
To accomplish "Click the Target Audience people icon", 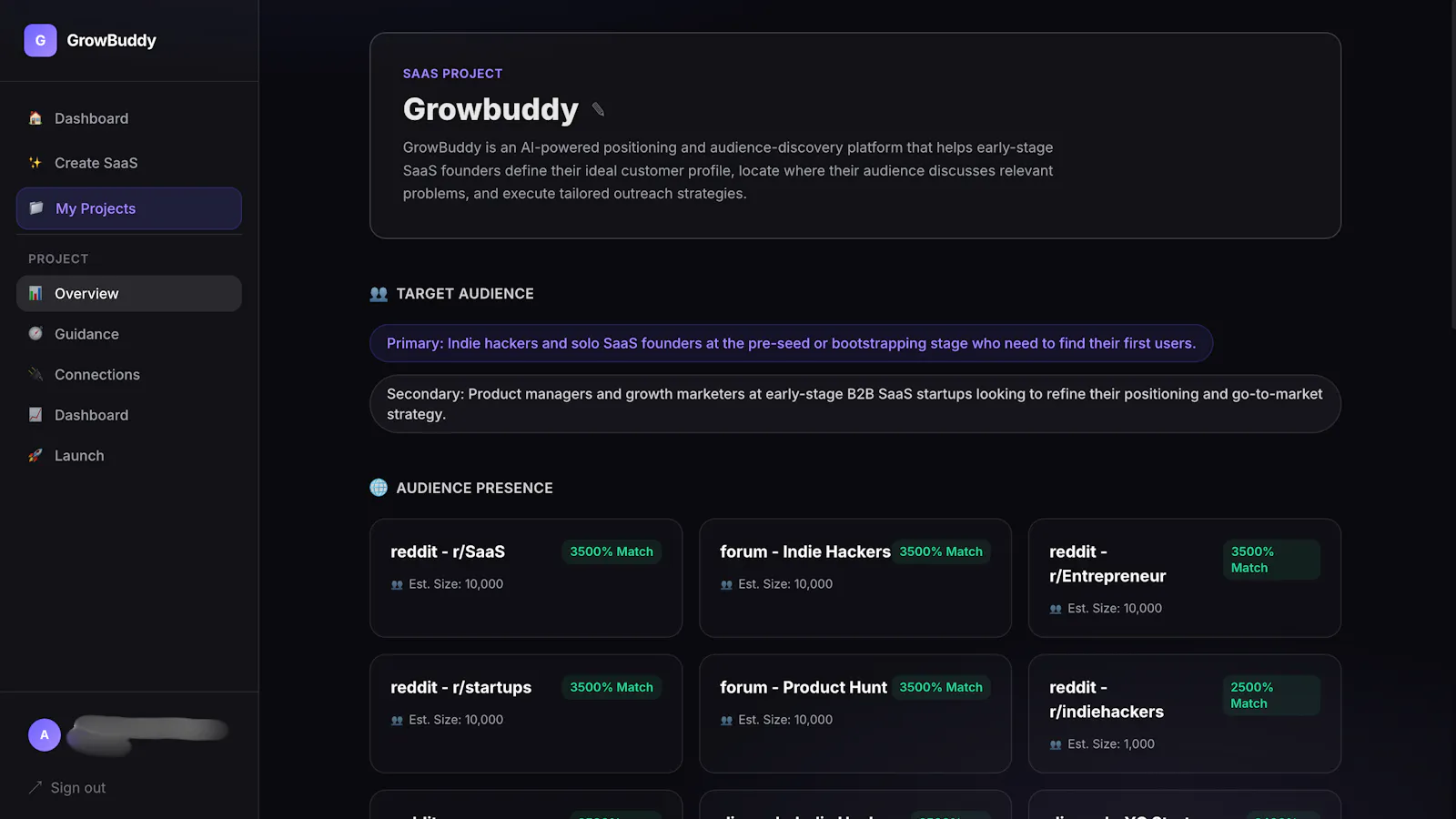I will tap(379, 294).
